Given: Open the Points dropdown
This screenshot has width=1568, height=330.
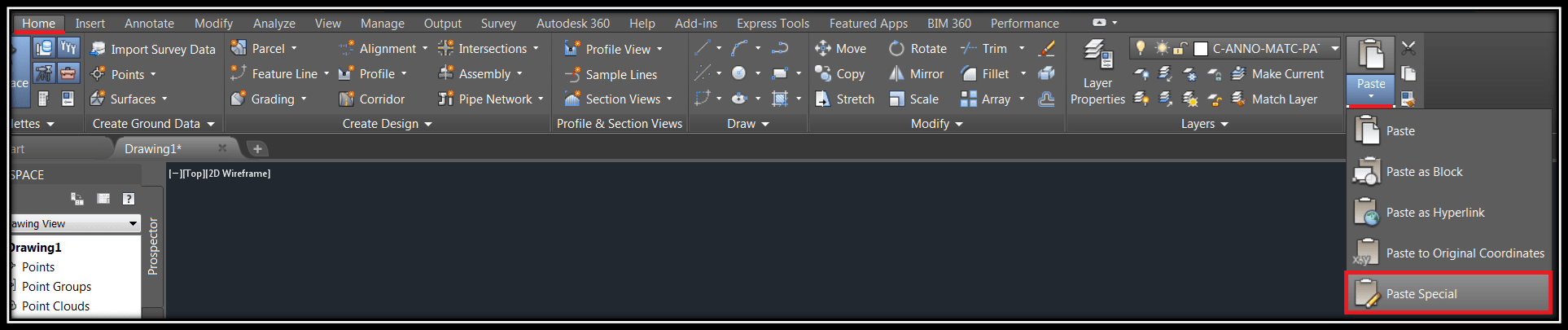Looking at the screenshot, I should point(124,74).
